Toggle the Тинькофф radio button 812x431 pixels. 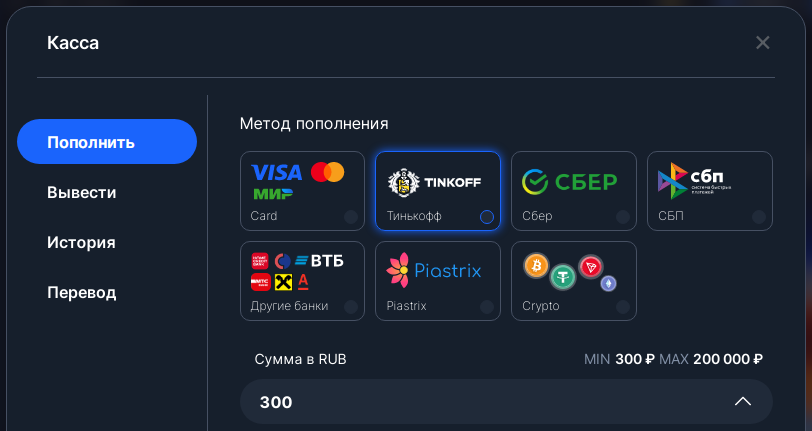click(487, 217)
